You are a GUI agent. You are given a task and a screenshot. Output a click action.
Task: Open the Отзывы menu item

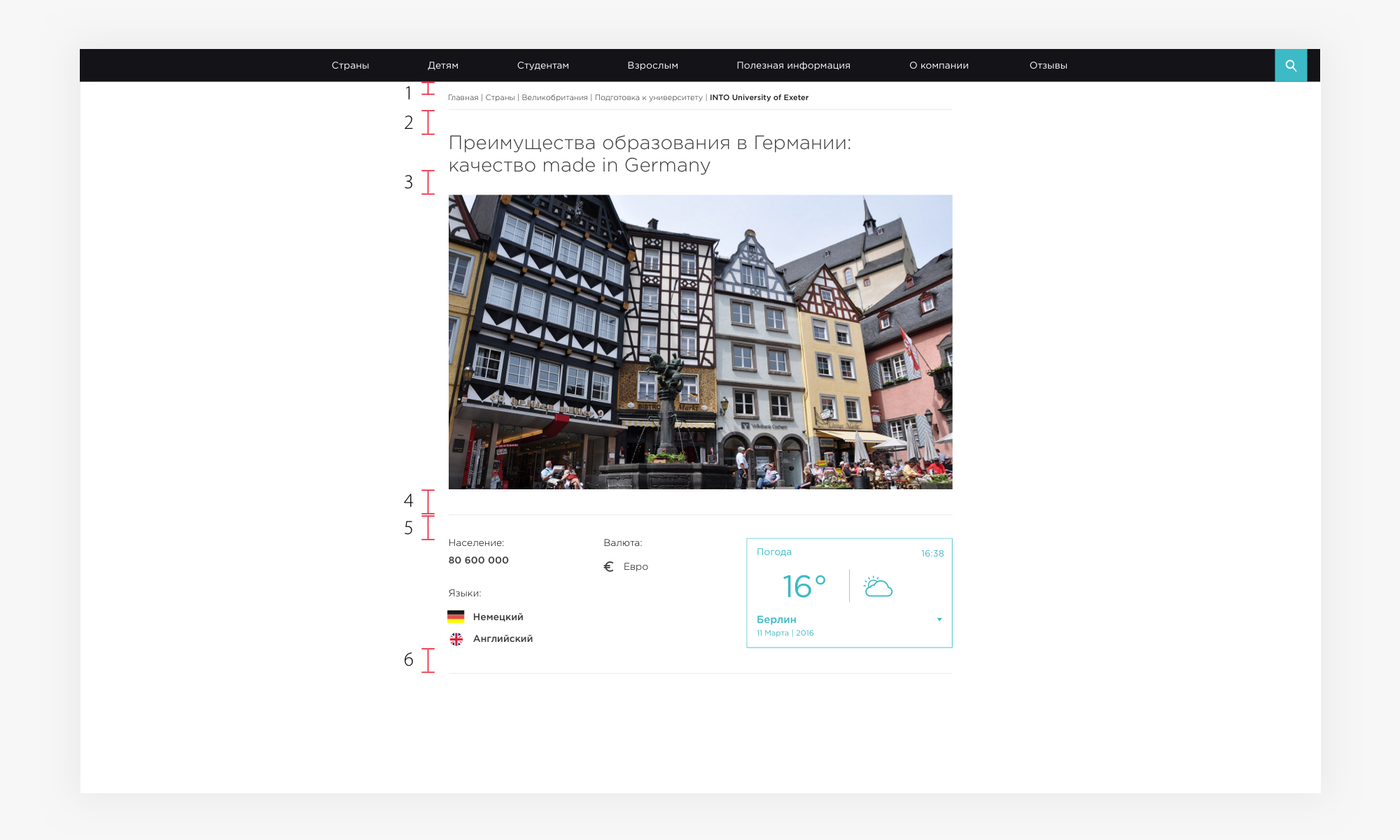pyautogui.click(x=1048, y=65)
